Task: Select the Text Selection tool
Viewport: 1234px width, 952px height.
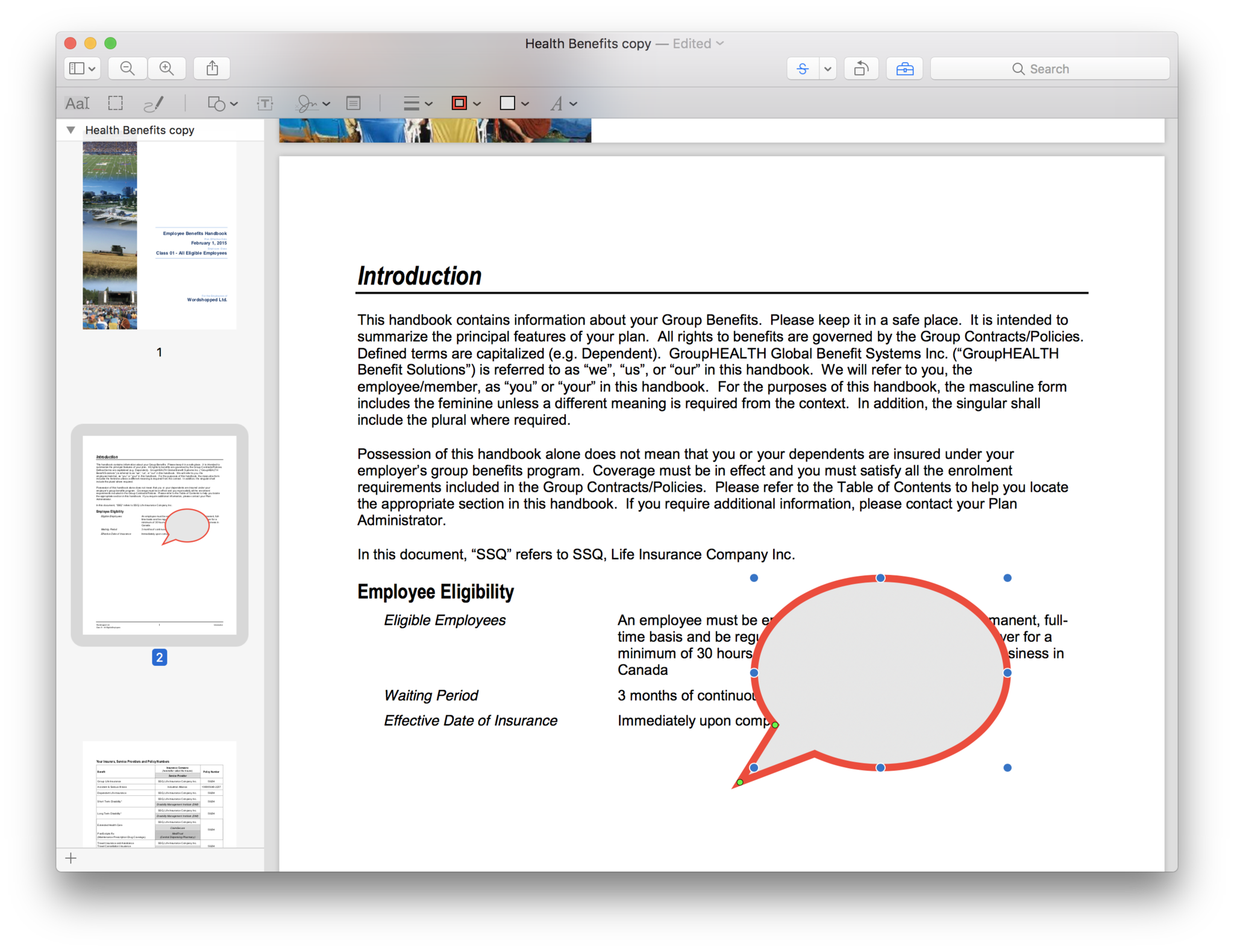Action: pyautogui.click(x=77, y=104)
